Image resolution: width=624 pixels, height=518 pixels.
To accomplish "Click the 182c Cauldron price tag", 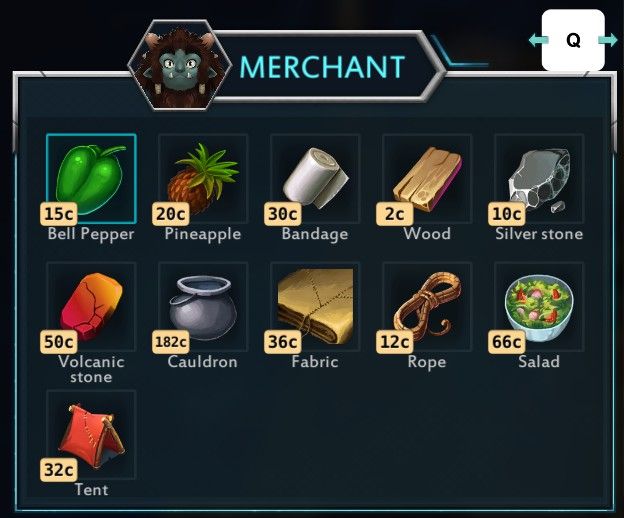I will point(171,341).
